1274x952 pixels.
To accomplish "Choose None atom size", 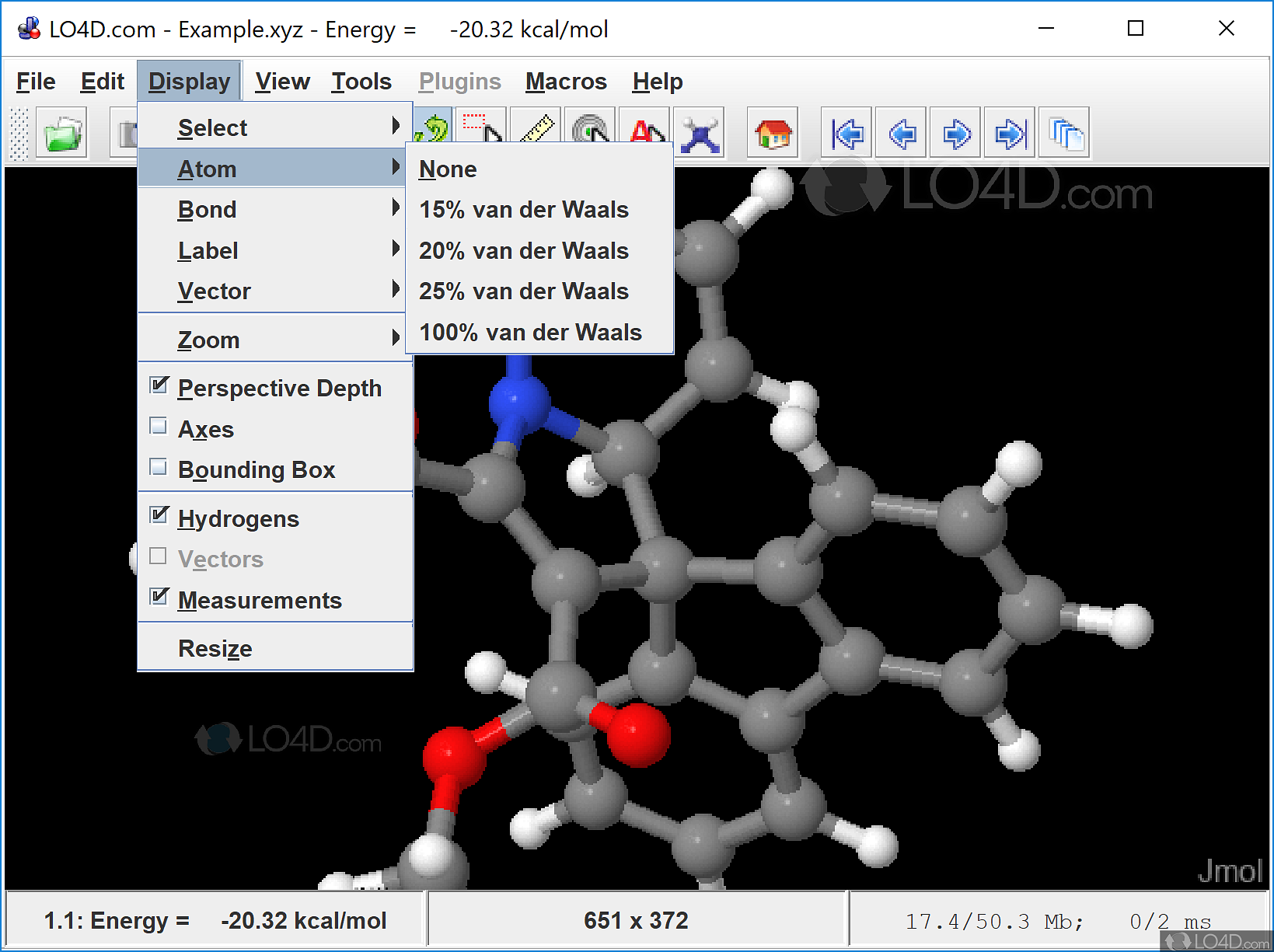I will 539,169.
